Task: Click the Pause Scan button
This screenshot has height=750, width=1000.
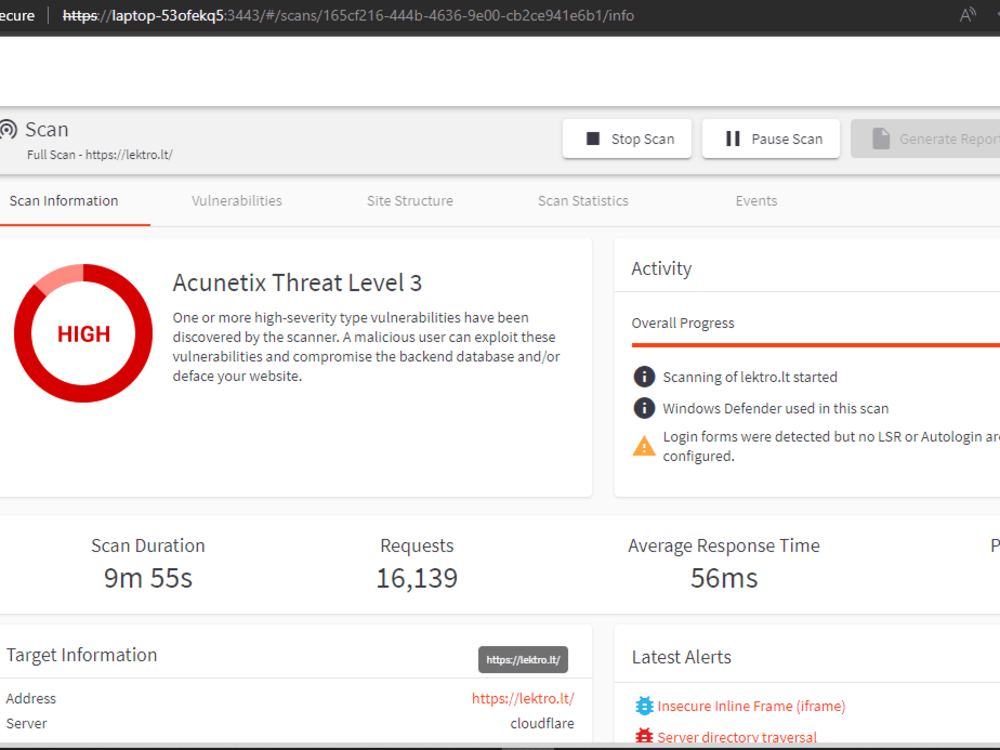Action: pos(771,138)
